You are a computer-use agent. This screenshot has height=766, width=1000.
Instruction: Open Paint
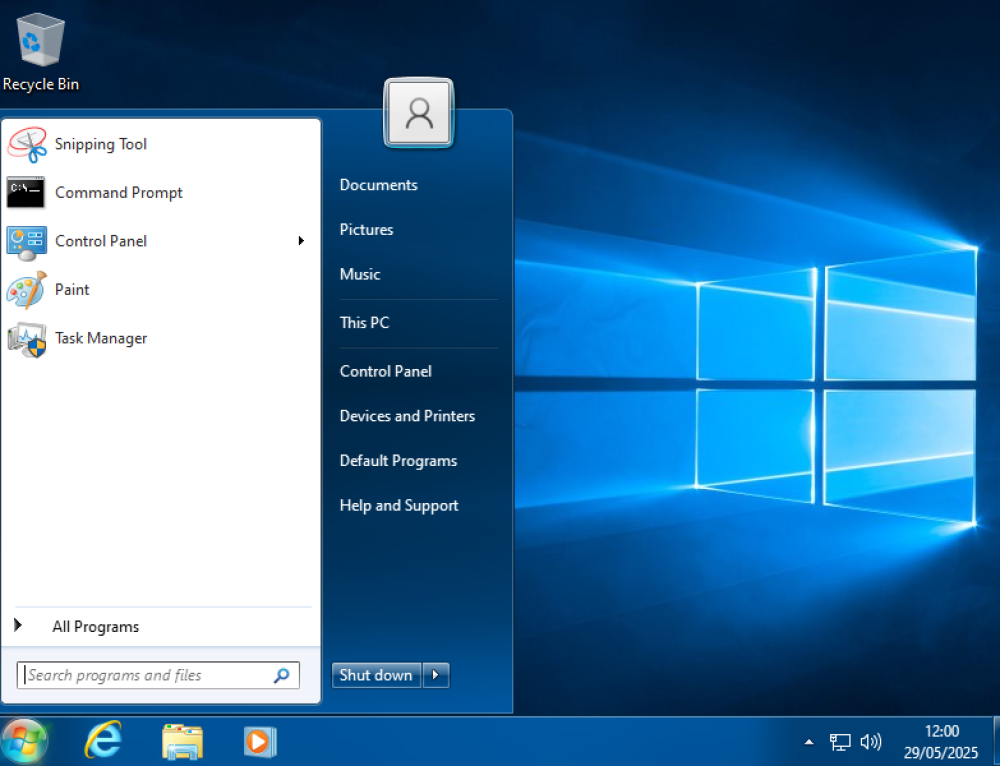(x=72, y=289)
